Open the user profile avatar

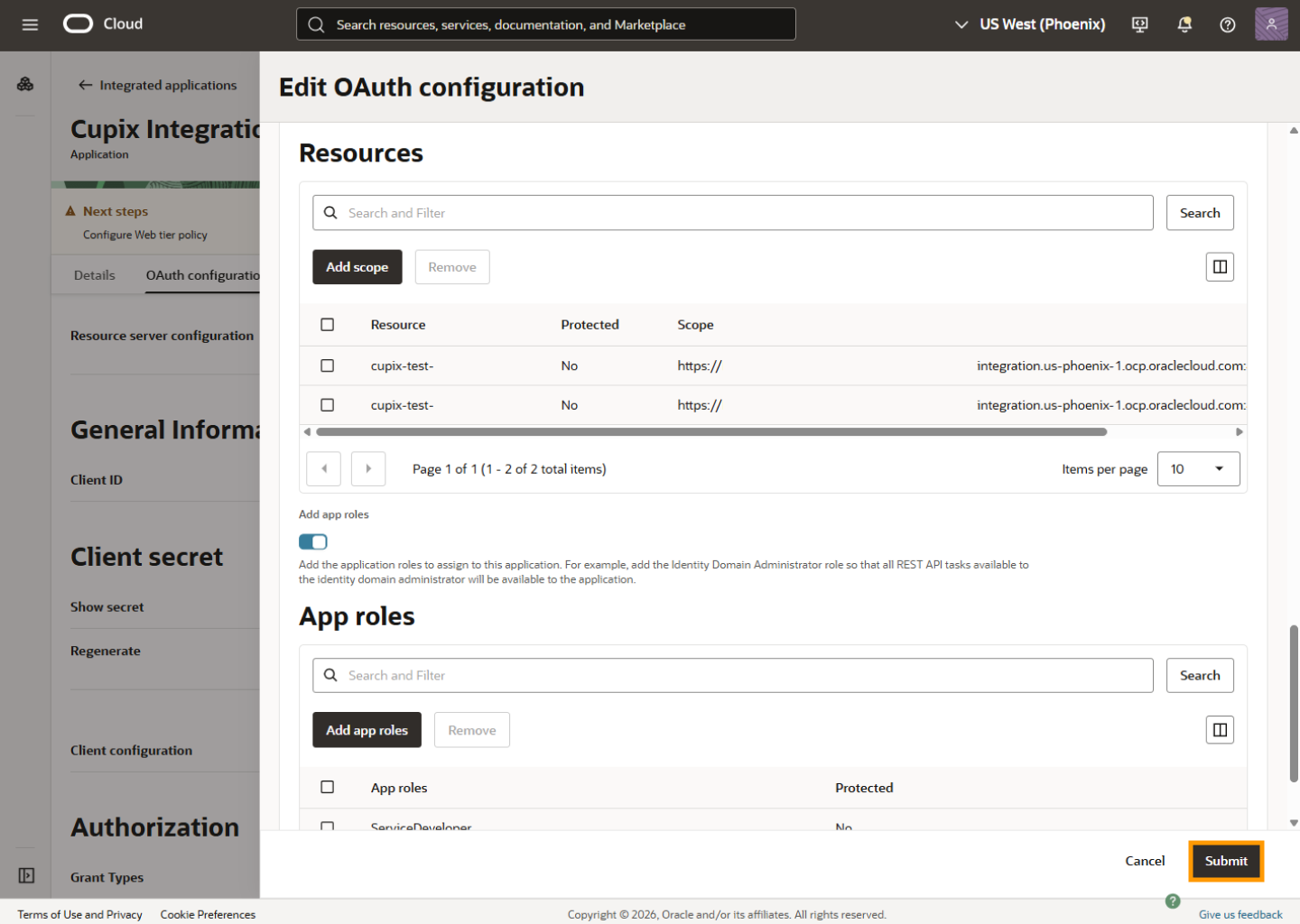pos(1271,24)
